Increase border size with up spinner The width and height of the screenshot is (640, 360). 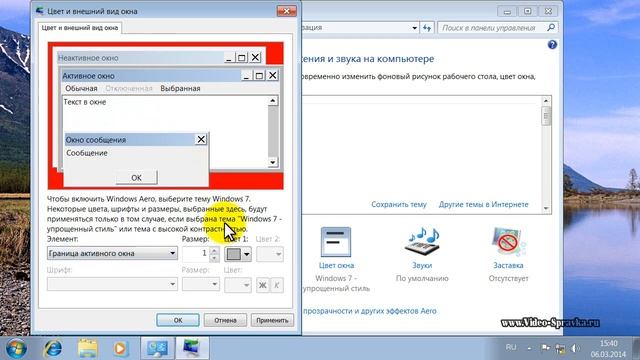[x=214, y=251]
